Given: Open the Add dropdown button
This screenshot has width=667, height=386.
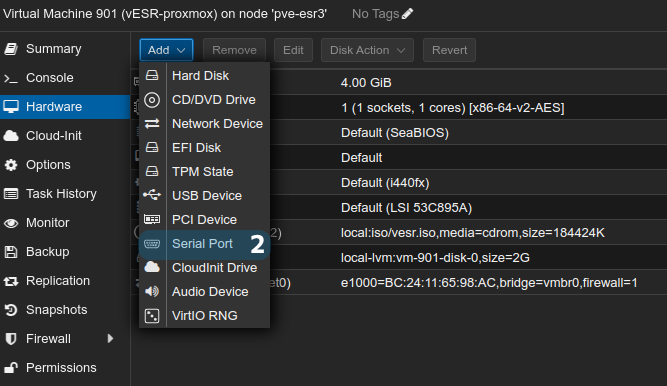Looking at the screenshot, I should [166, 50].
